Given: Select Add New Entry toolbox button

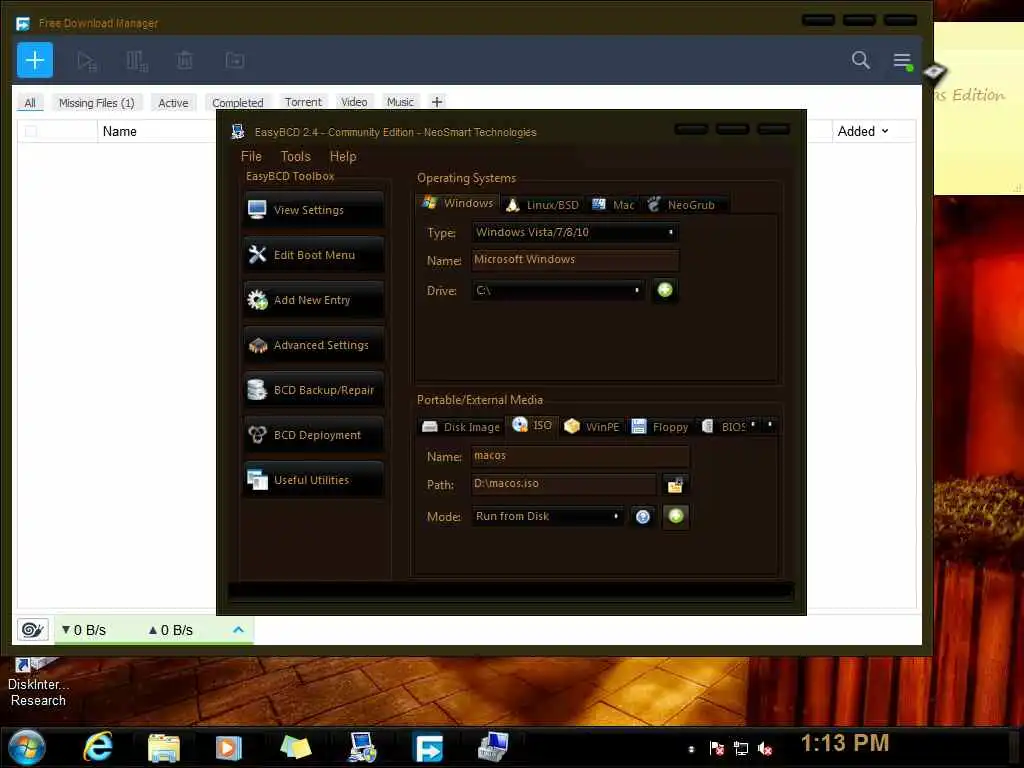Looking at the screenshot, I should [x=313, y=300].
